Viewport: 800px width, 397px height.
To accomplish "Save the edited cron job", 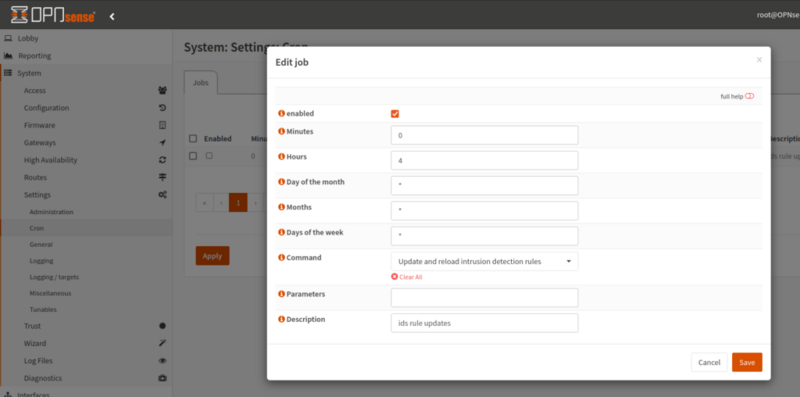I will click(747, 362).
